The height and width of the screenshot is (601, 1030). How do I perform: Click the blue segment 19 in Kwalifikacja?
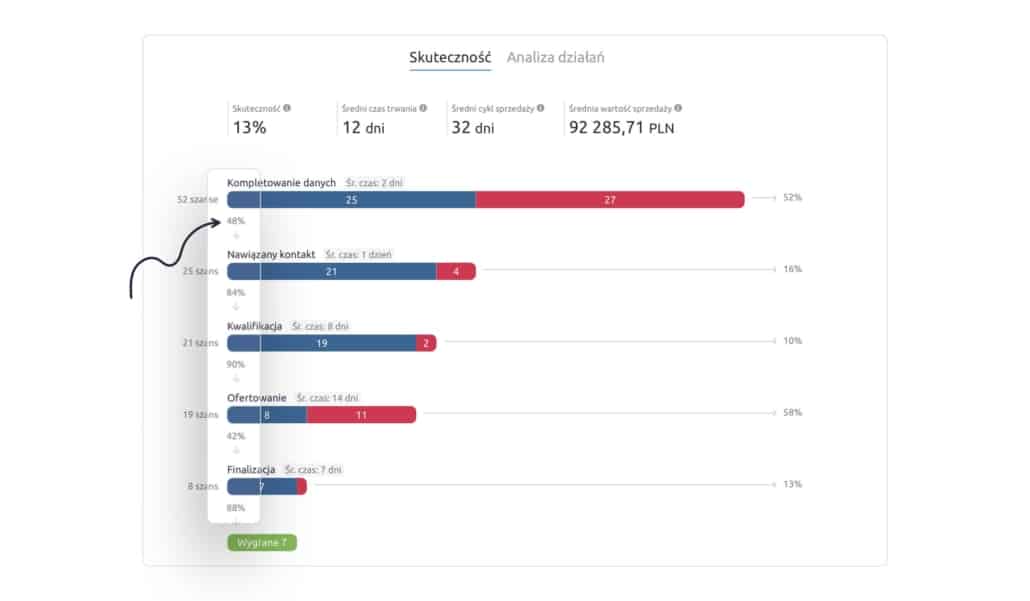[x=322, y=343]
